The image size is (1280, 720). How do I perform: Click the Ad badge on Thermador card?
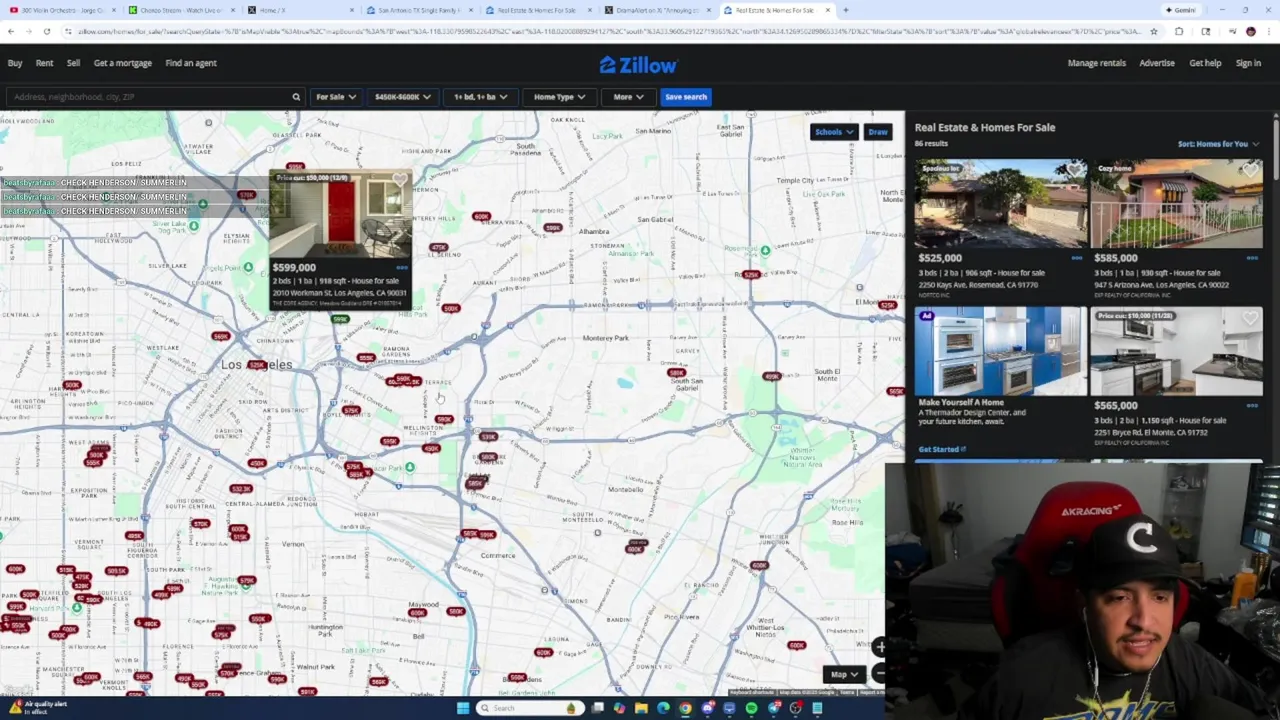927,316
